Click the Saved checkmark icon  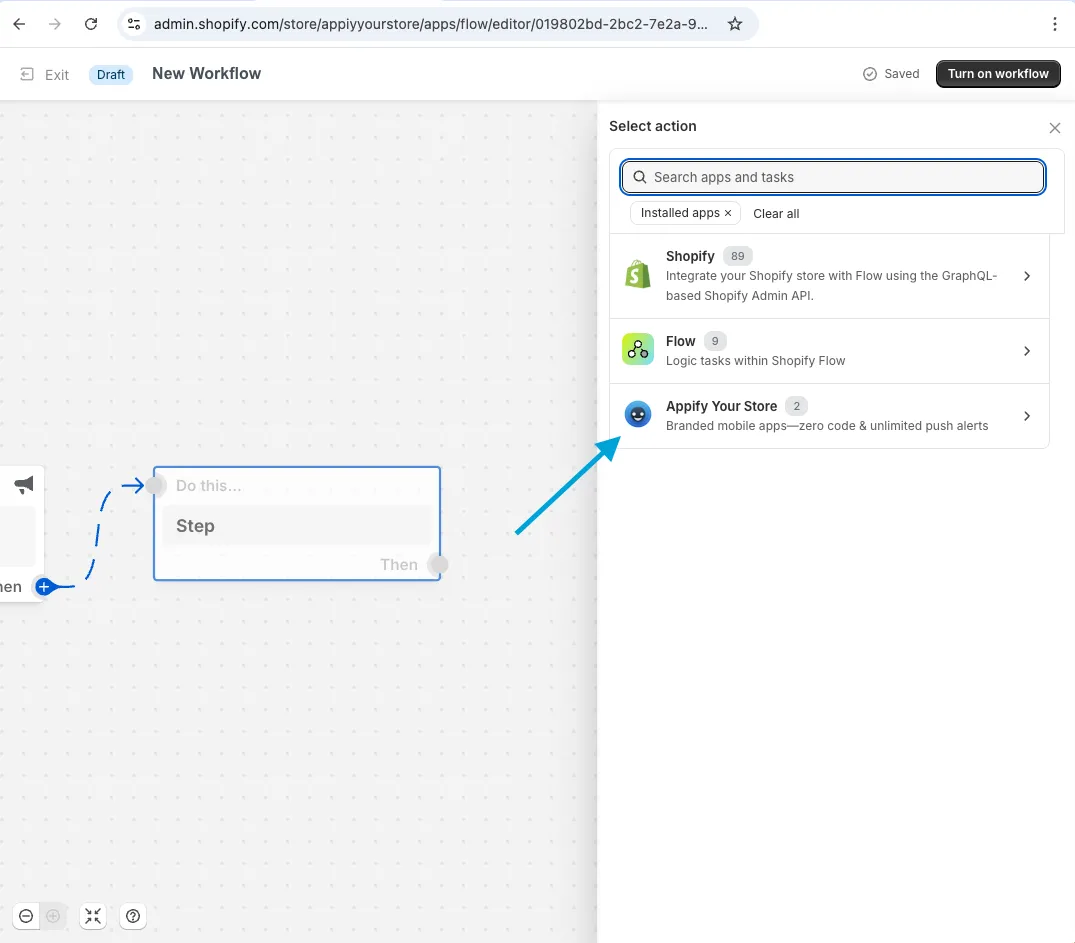(869, 74)
